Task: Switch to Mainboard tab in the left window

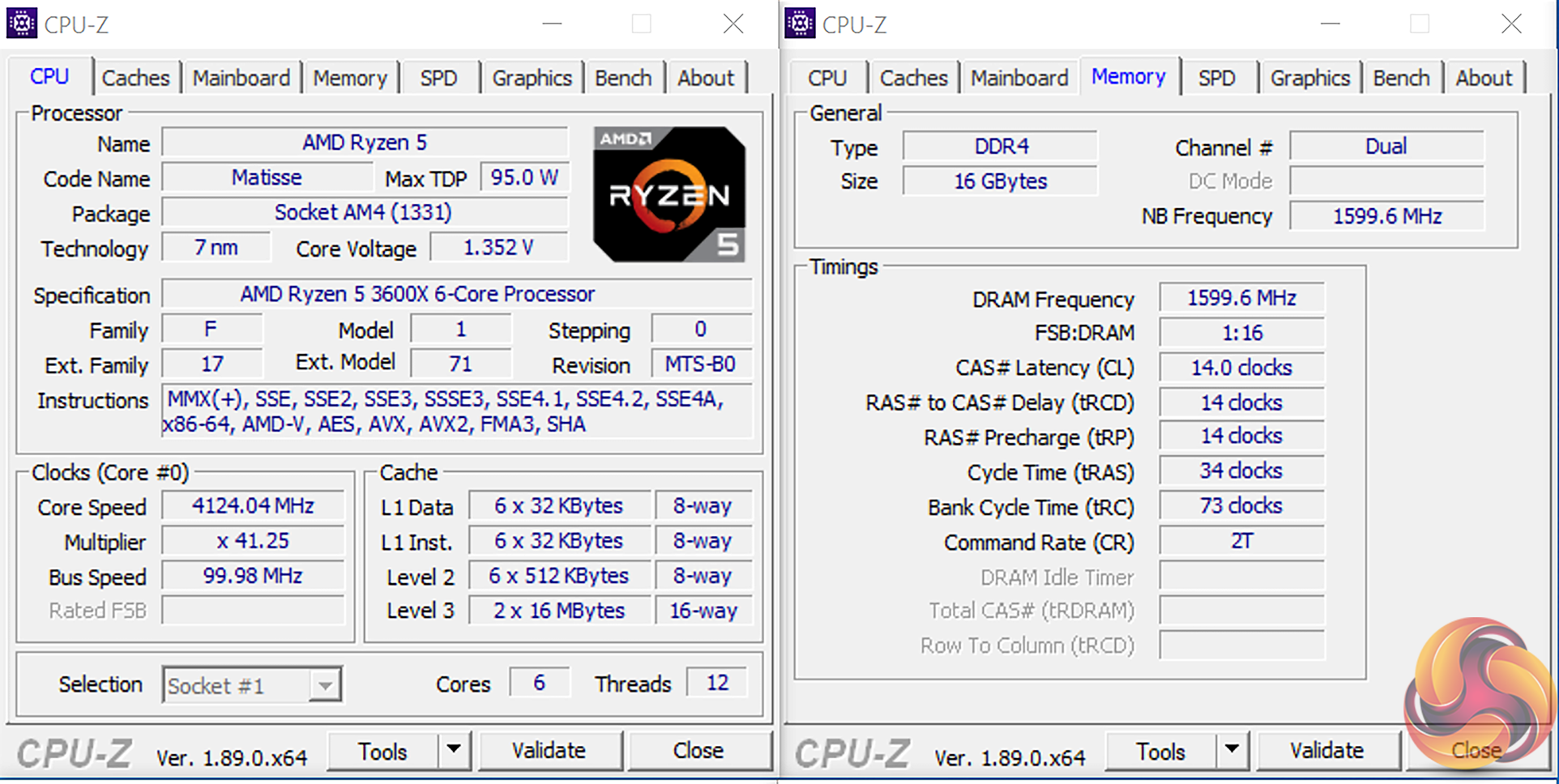Action: point(241,78)
